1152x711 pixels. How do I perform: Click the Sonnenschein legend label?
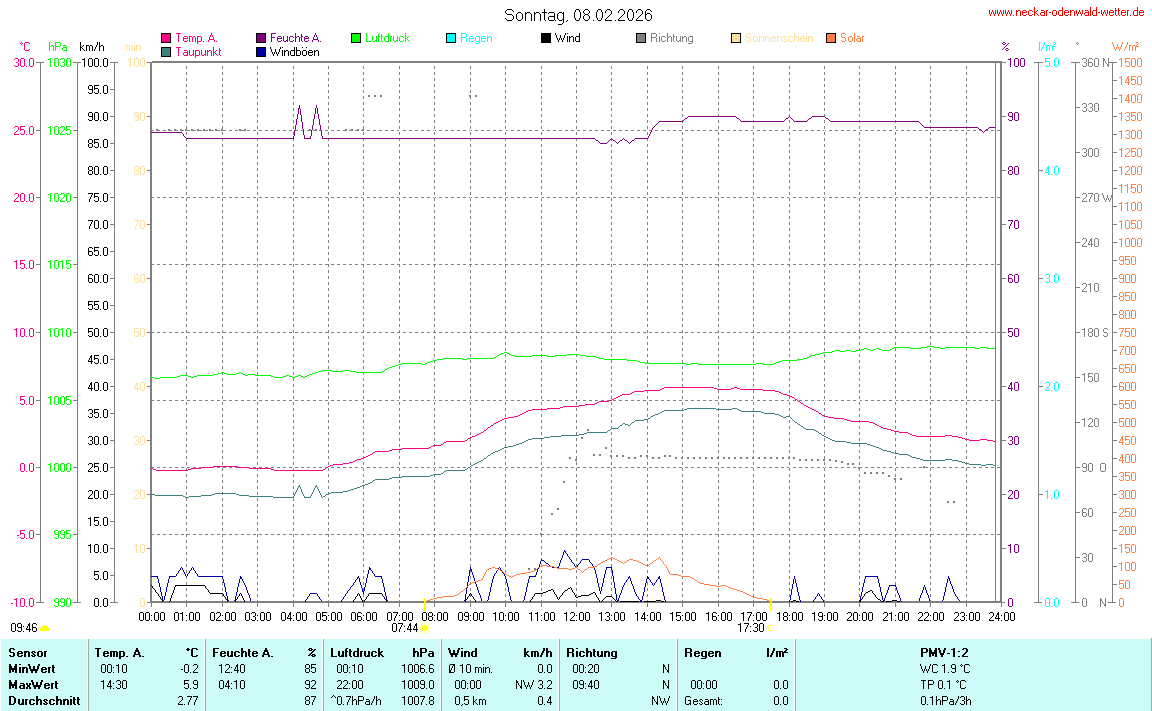coord(778,38)
